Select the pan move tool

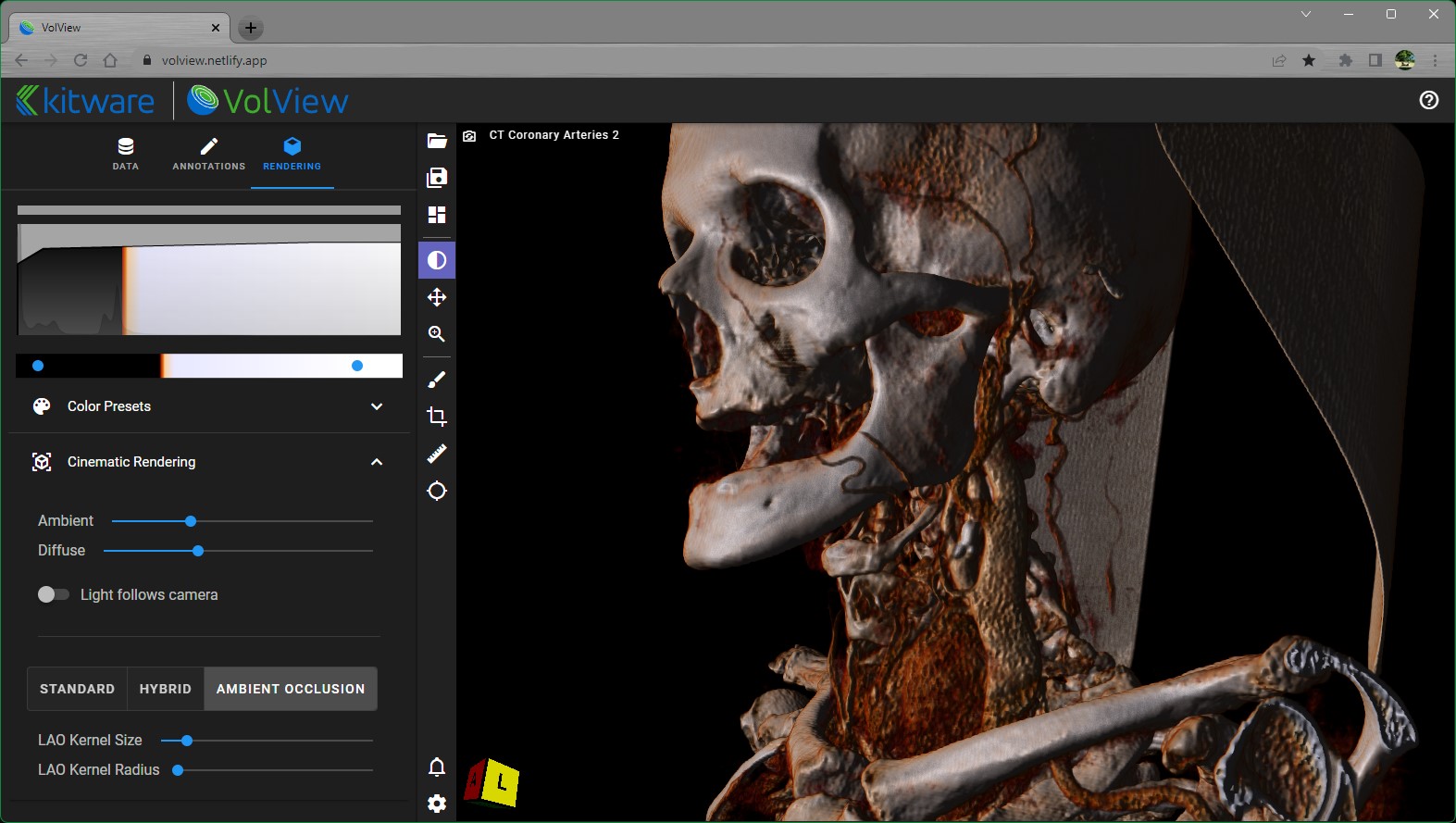click(x=437, y=297)
